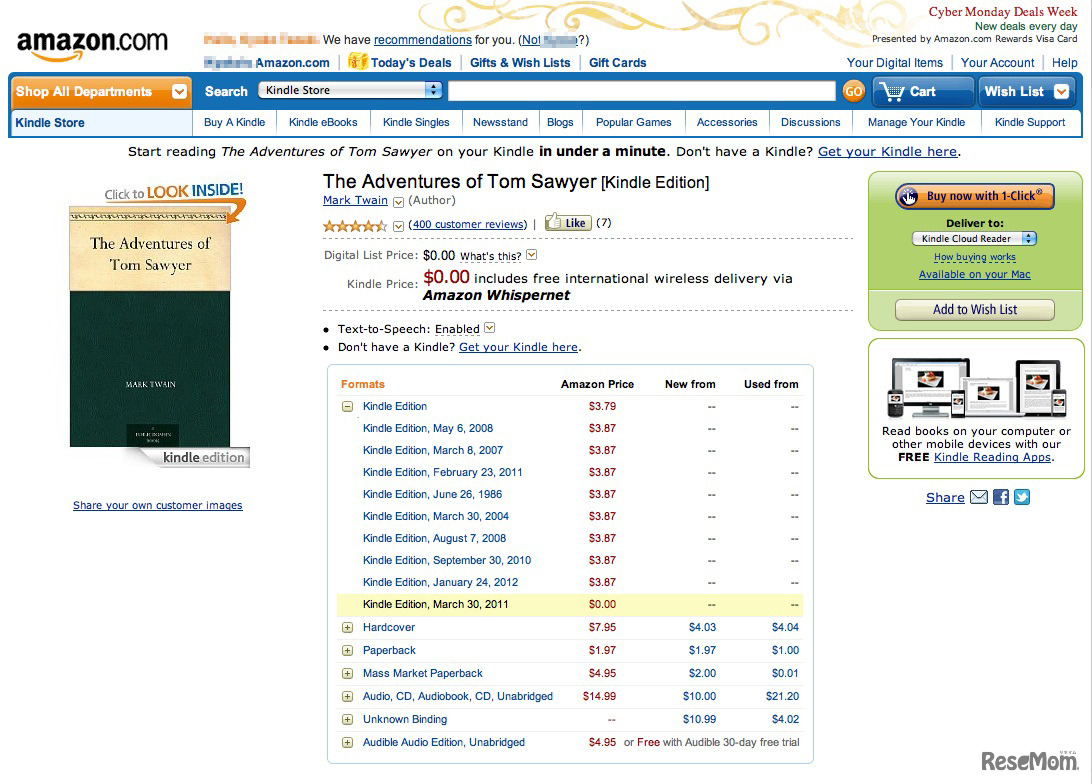Share this book via email icon
Viewport: 1092px width, 784px height.
coord(978,497)
